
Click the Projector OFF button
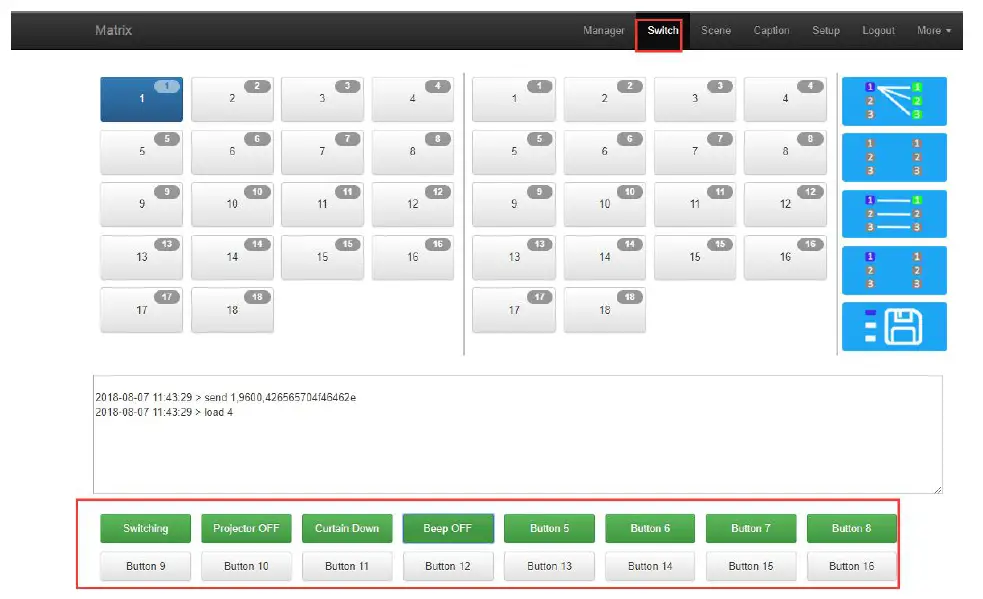point(246,528)
